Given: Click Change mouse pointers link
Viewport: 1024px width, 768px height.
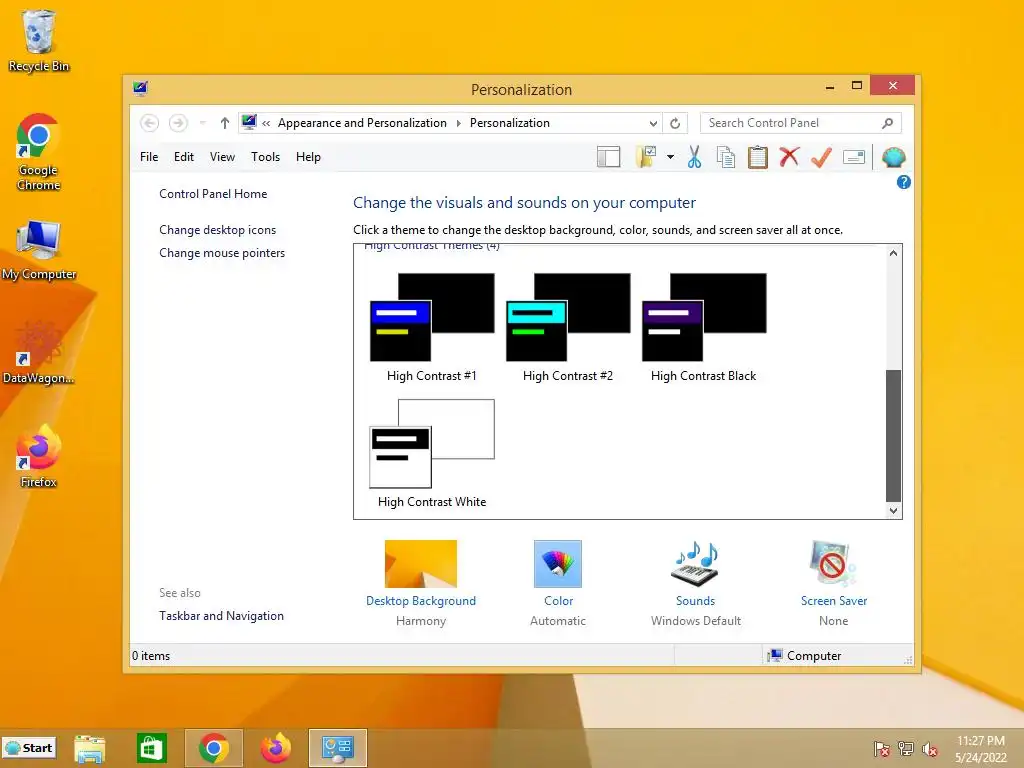Looking at the screenshot, I should [222, 253].
